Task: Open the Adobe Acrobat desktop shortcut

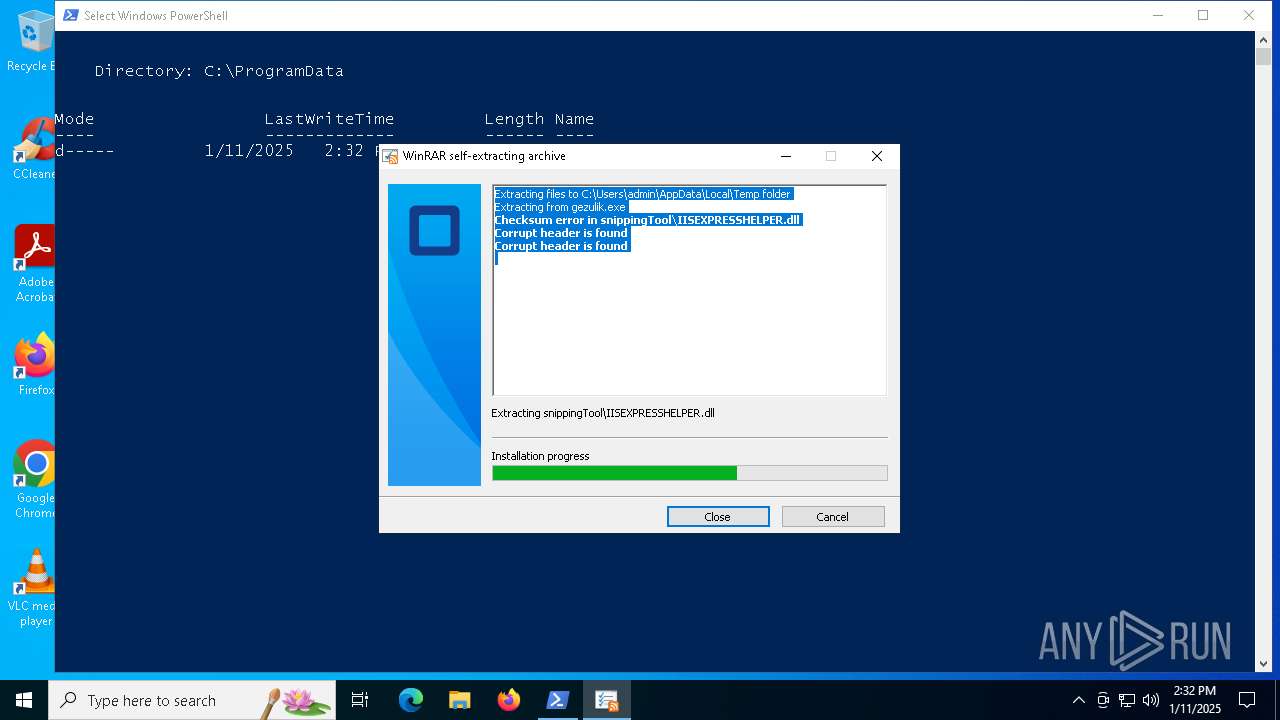Action: coord(34,264)
